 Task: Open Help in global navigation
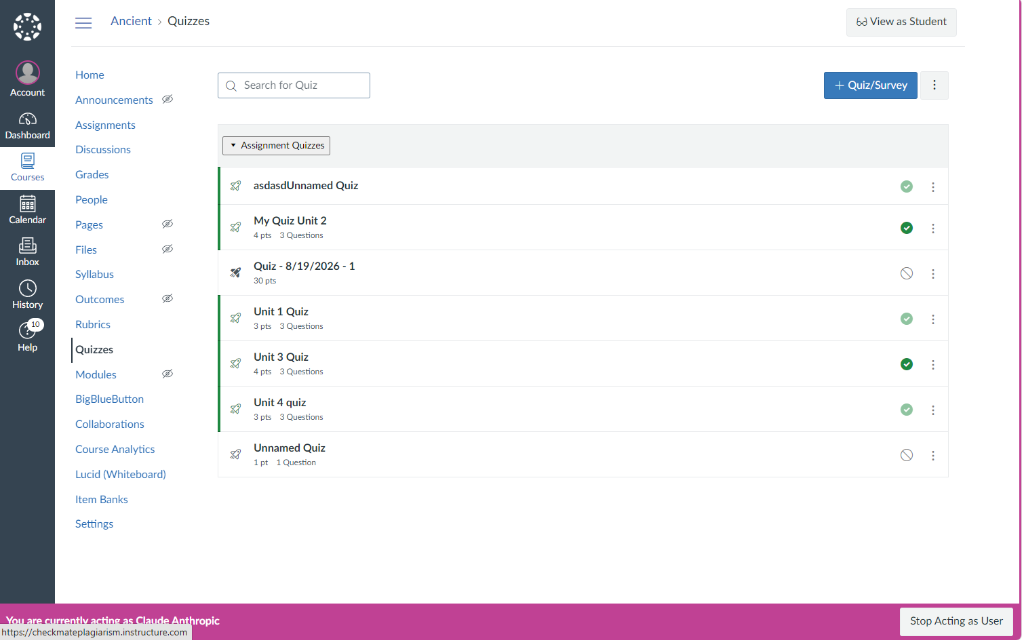[27, 337]
